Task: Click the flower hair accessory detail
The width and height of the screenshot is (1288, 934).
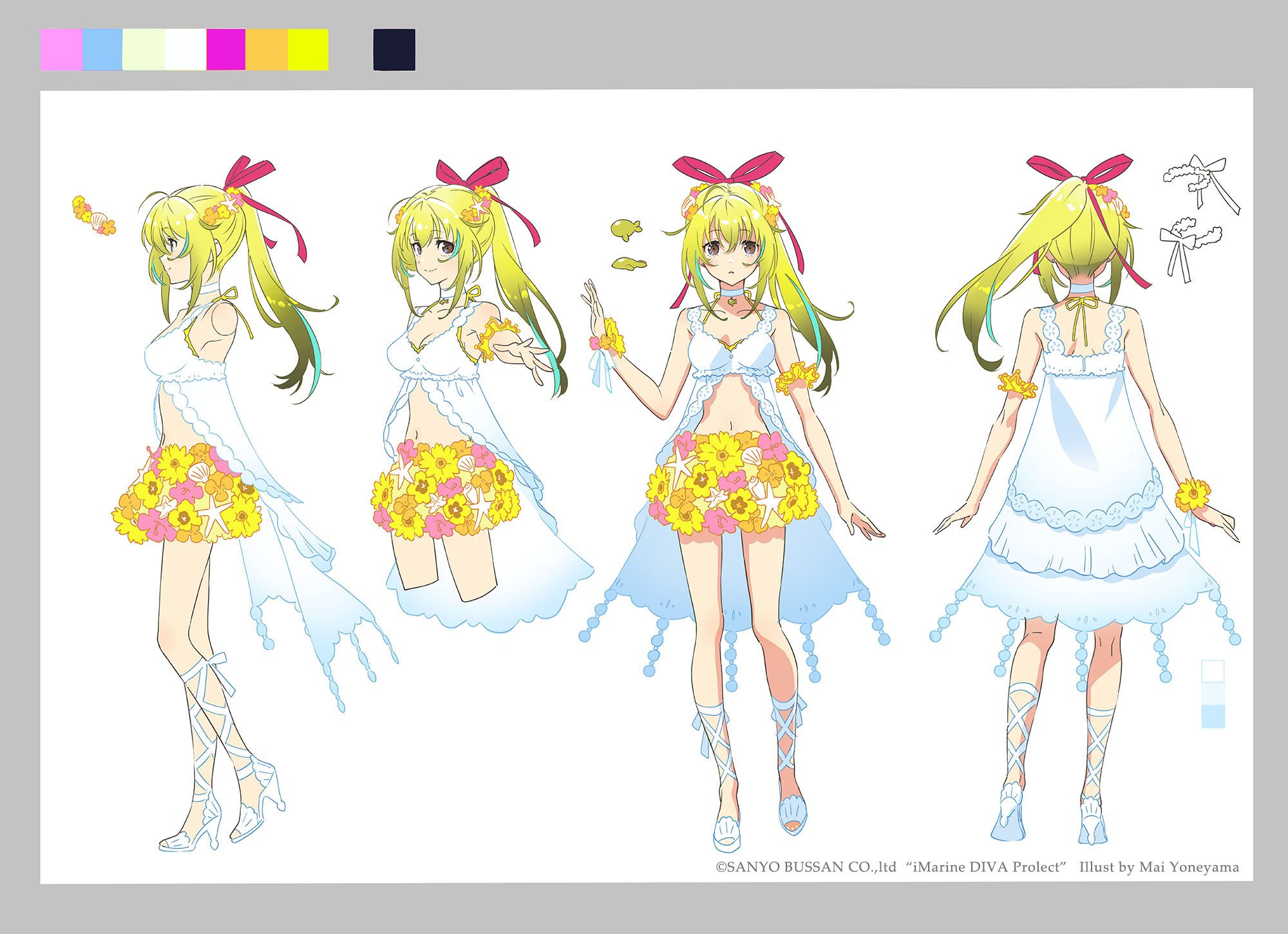Action: 93,216
